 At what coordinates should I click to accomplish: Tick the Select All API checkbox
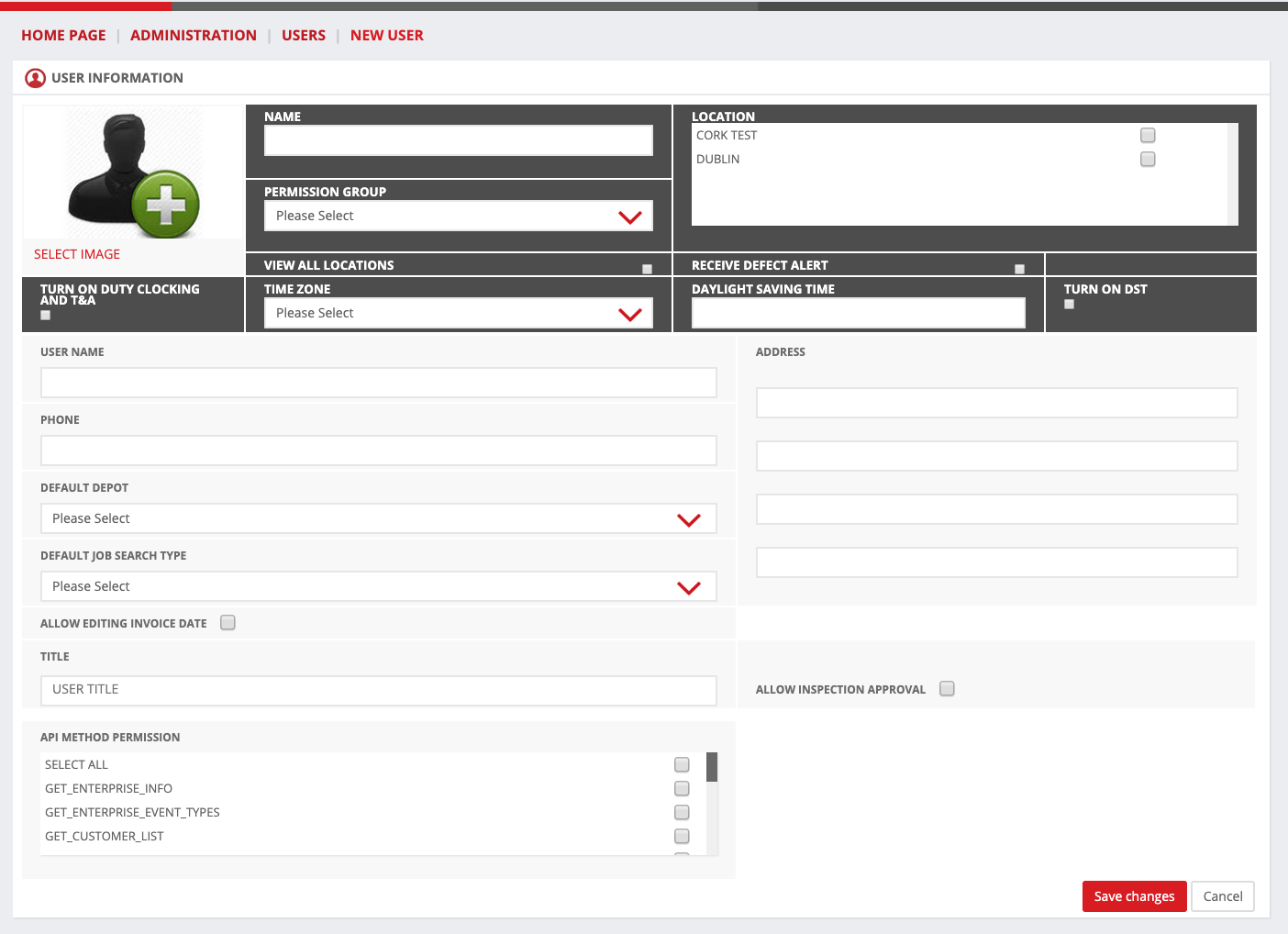click(x=682, y=764)
